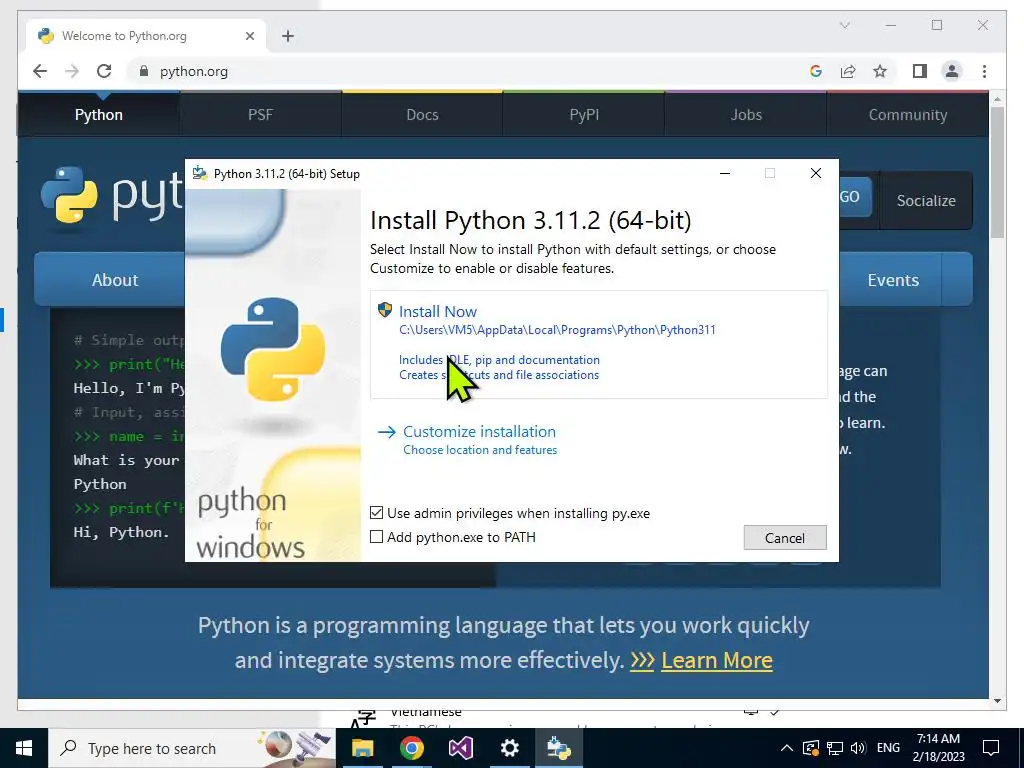Click the taskbar search box
Viewport: 1024px width, 768px height.
click(x=191, y=748)
